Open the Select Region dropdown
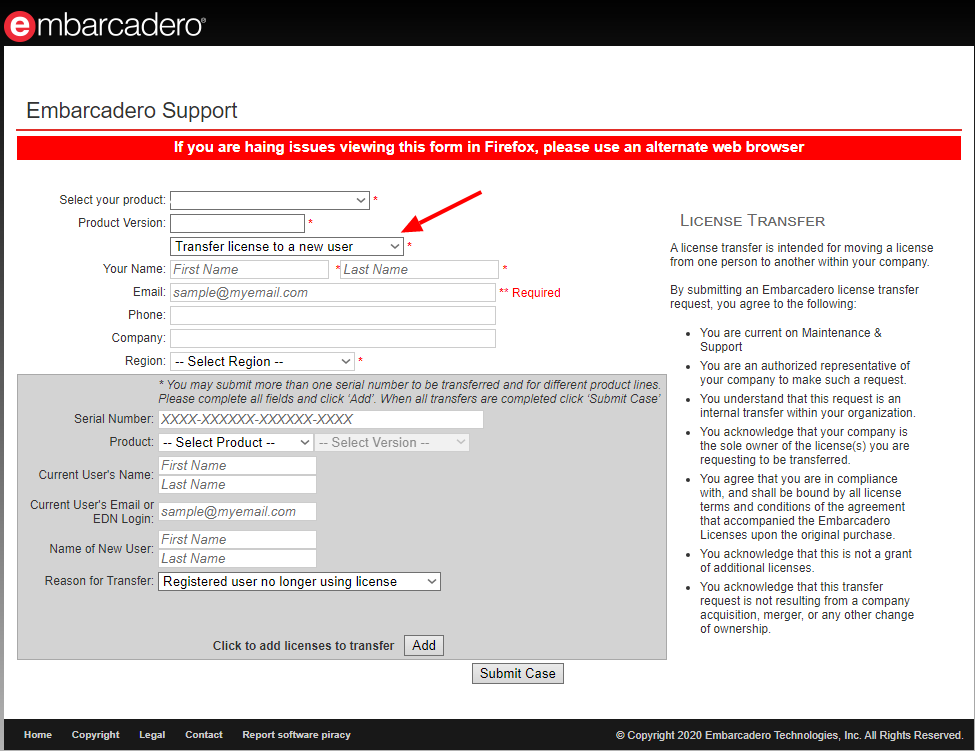 [x=262, y=361]
